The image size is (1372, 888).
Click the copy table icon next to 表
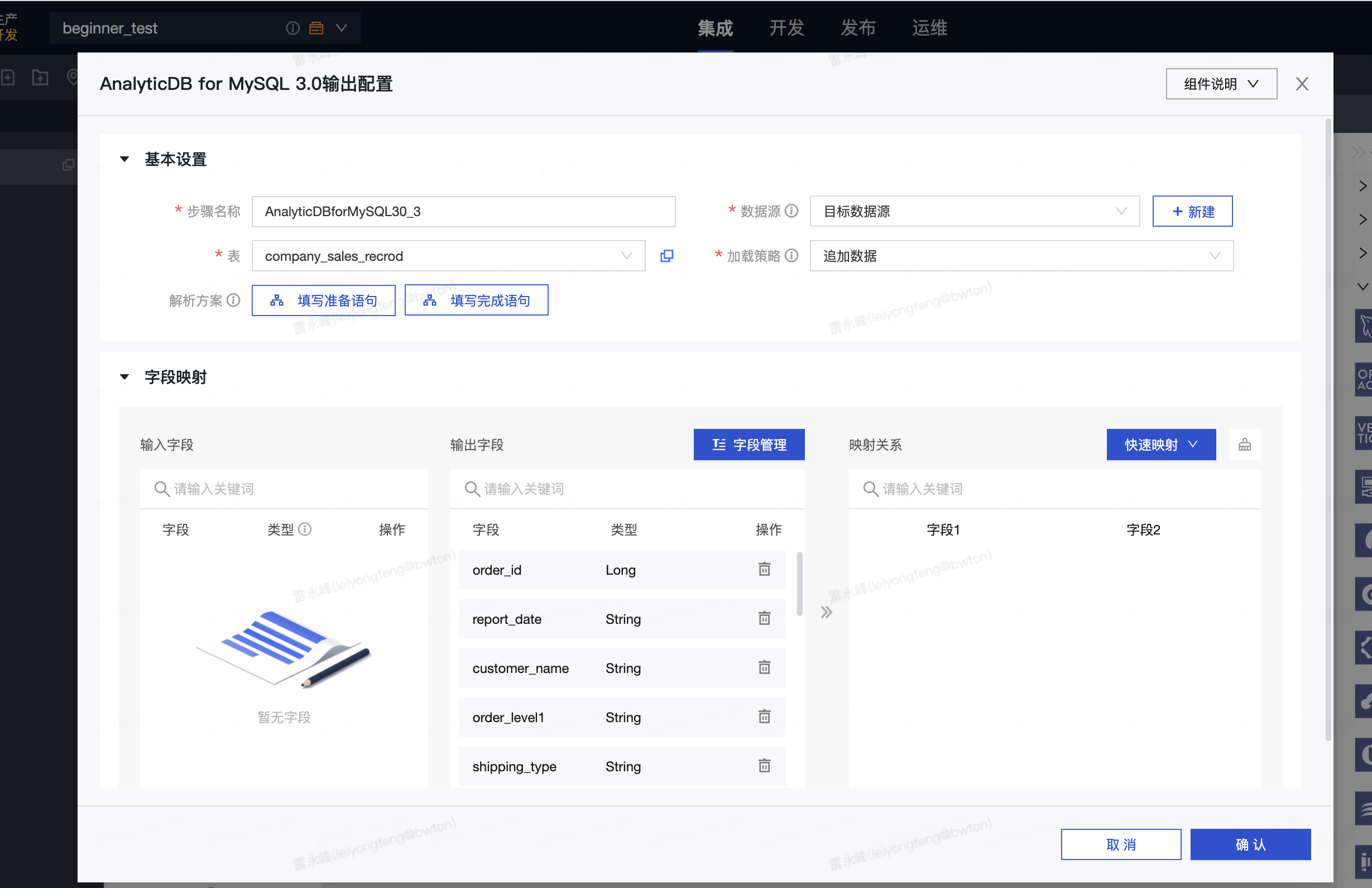pos(666,256)
